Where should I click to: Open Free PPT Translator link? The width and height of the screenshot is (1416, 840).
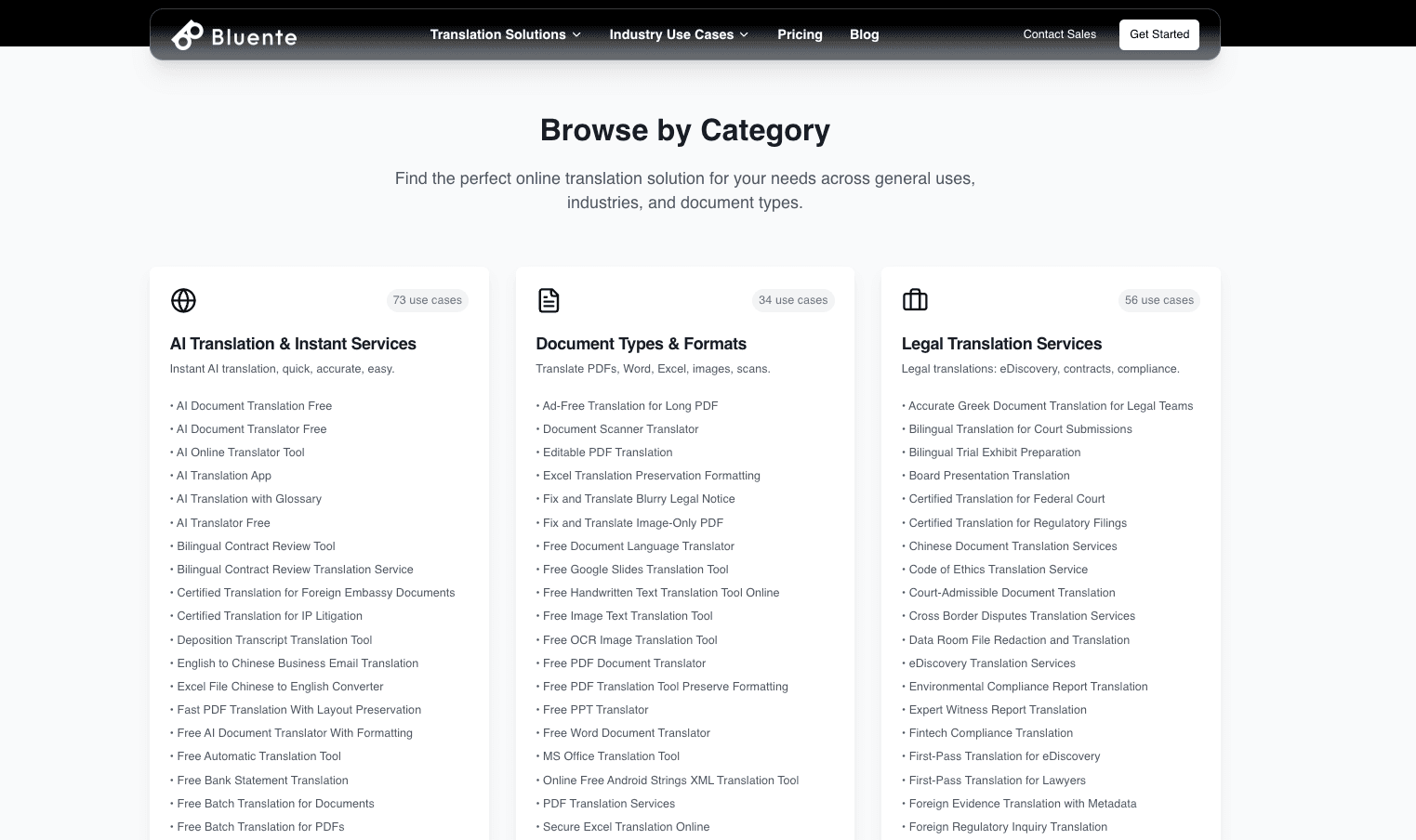click(x=596, y=710)
